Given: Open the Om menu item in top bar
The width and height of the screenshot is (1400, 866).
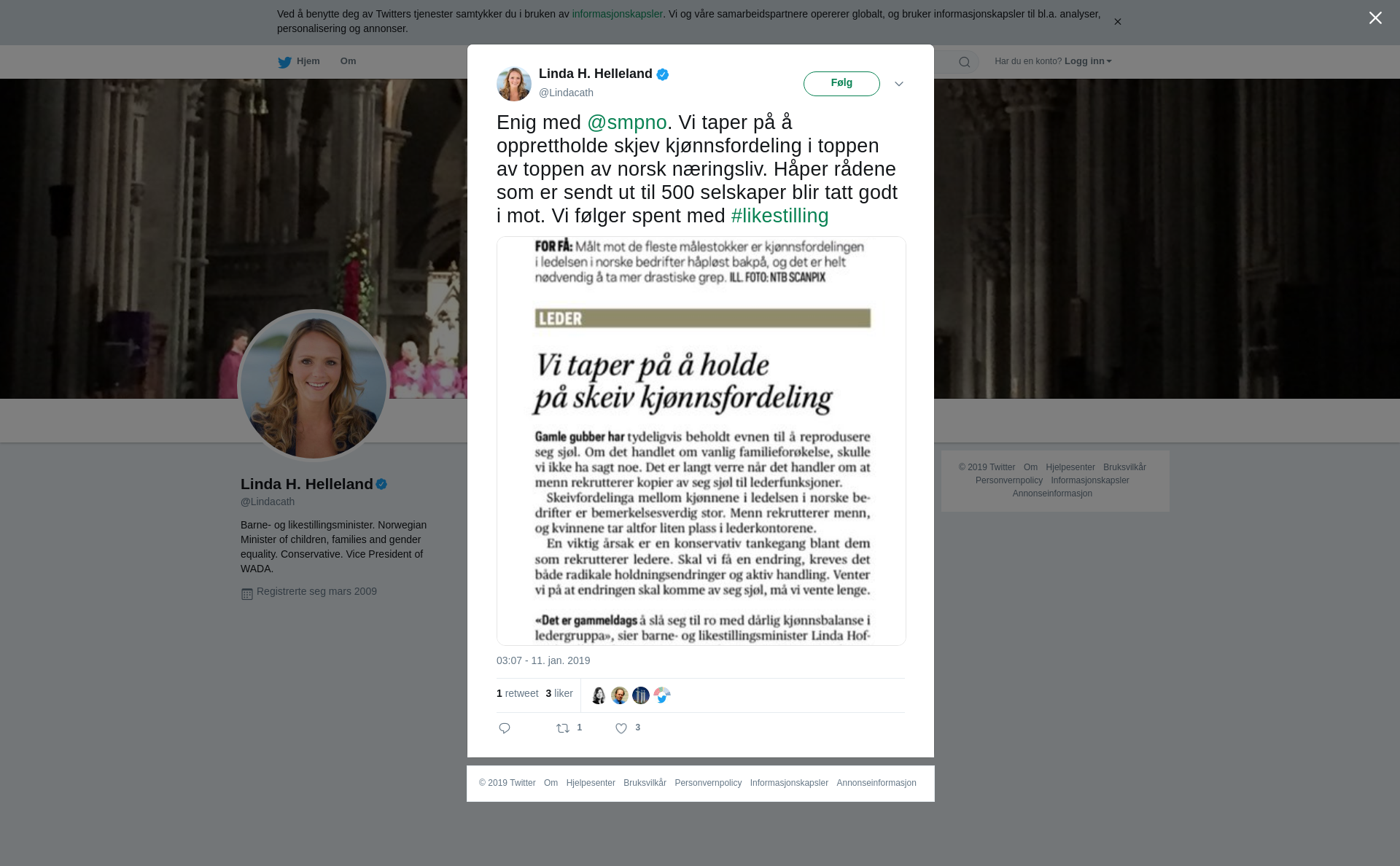Looking at the screenshot, I should click(348, 61).
